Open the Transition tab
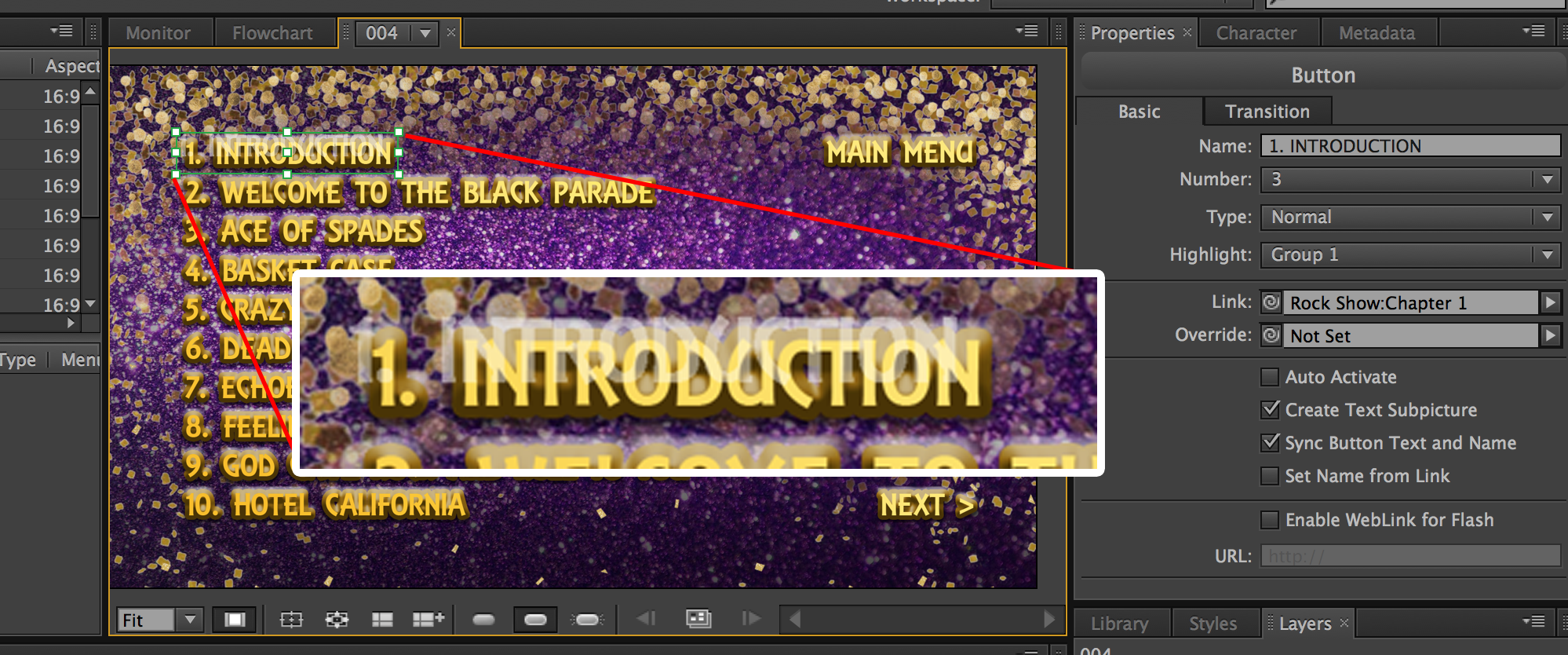This screenshot has width=1568, height=655. [1267, 112]
